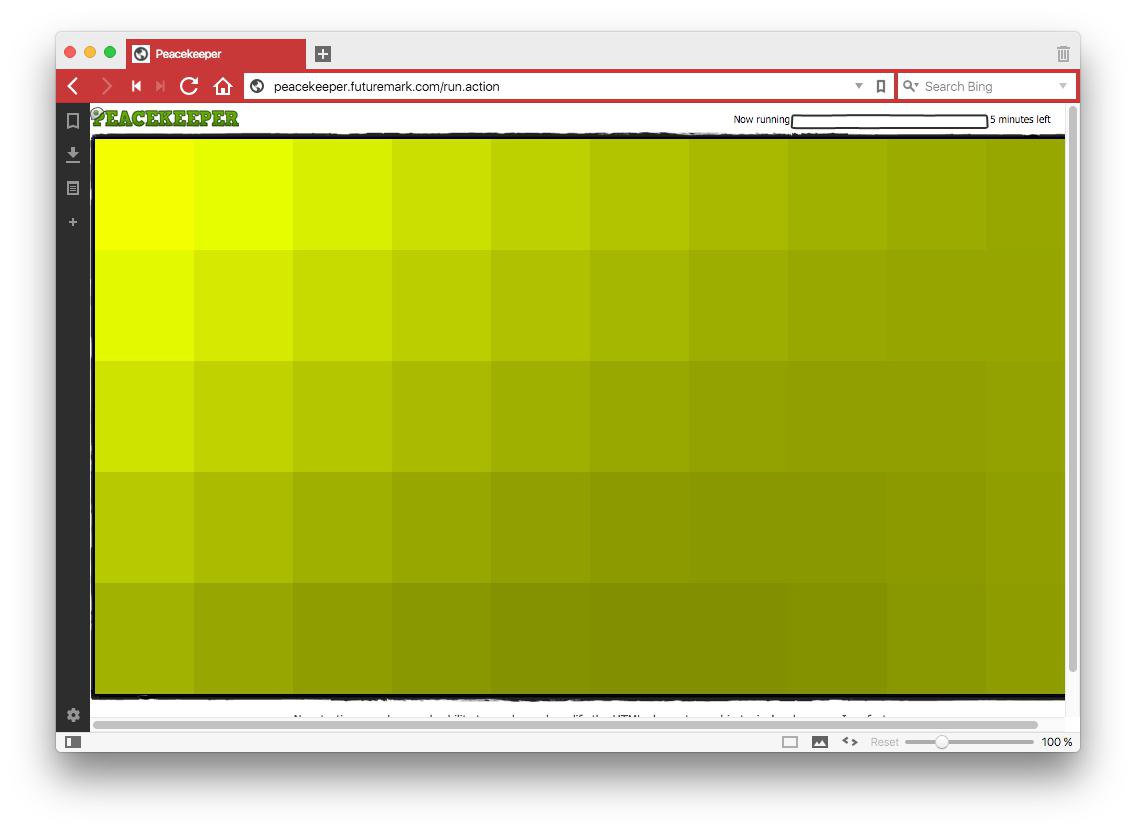Click the '100 %' zoom value

tap(1056, 742)
